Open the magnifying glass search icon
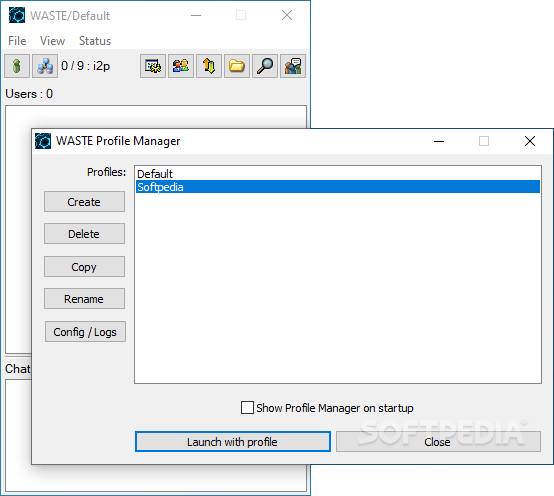This screenshot has height=496, width=554. [265, 66]
